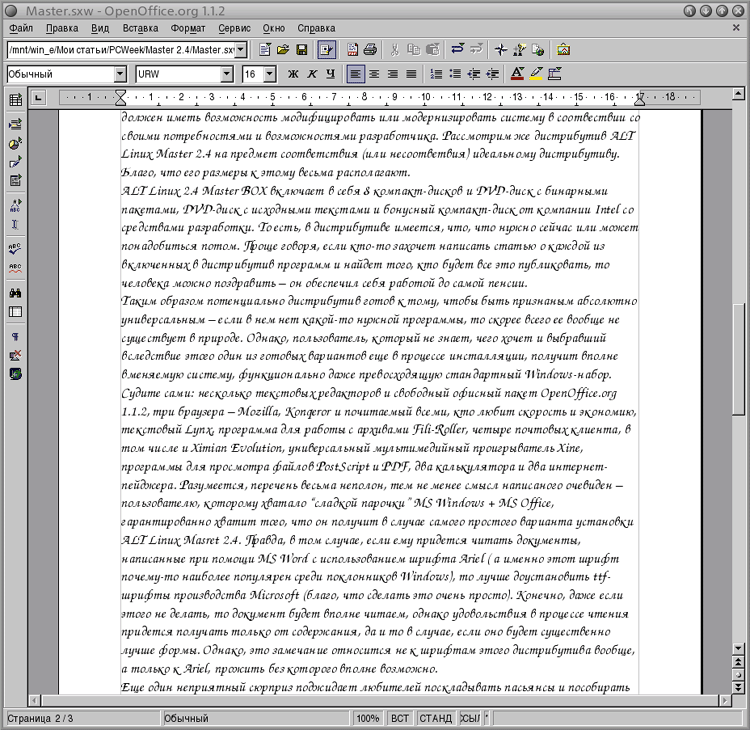Open the Вставка menu
The height and width of the screenshot is (730, 750).
pos(140,28)
